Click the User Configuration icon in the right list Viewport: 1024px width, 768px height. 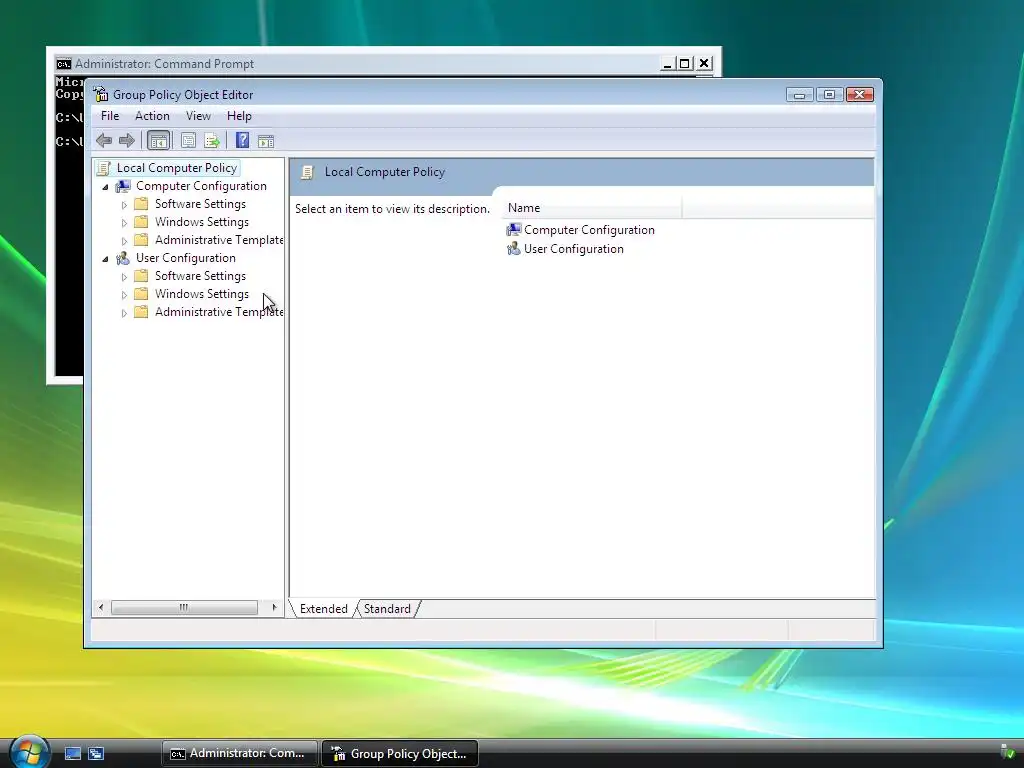click(x=514, y=249)
